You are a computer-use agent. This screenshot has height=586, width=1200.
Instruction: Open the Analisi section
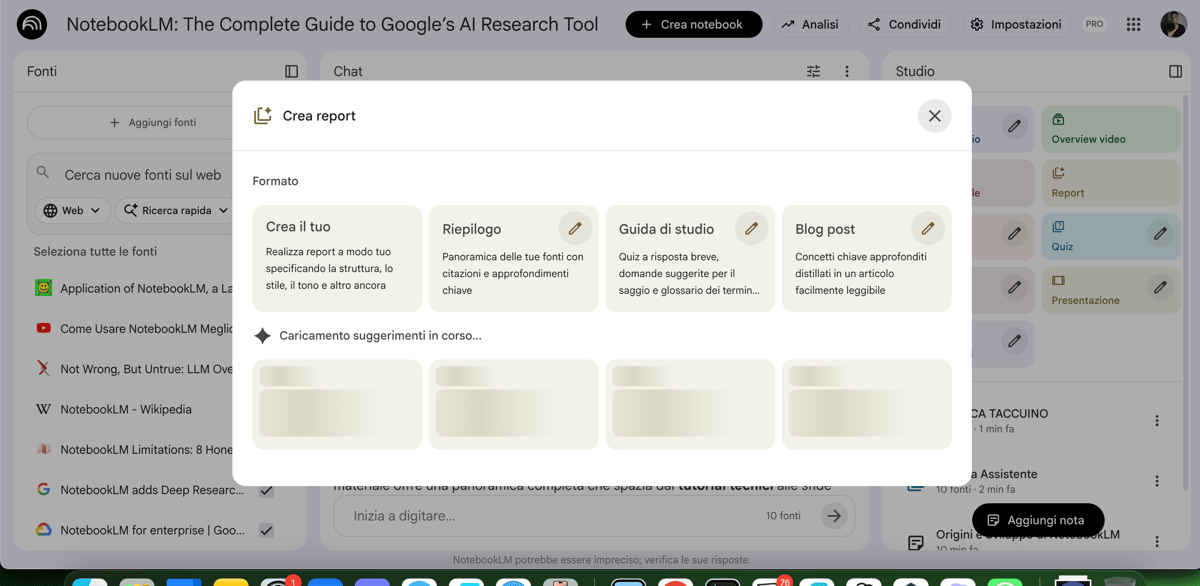tap(810, 24)
